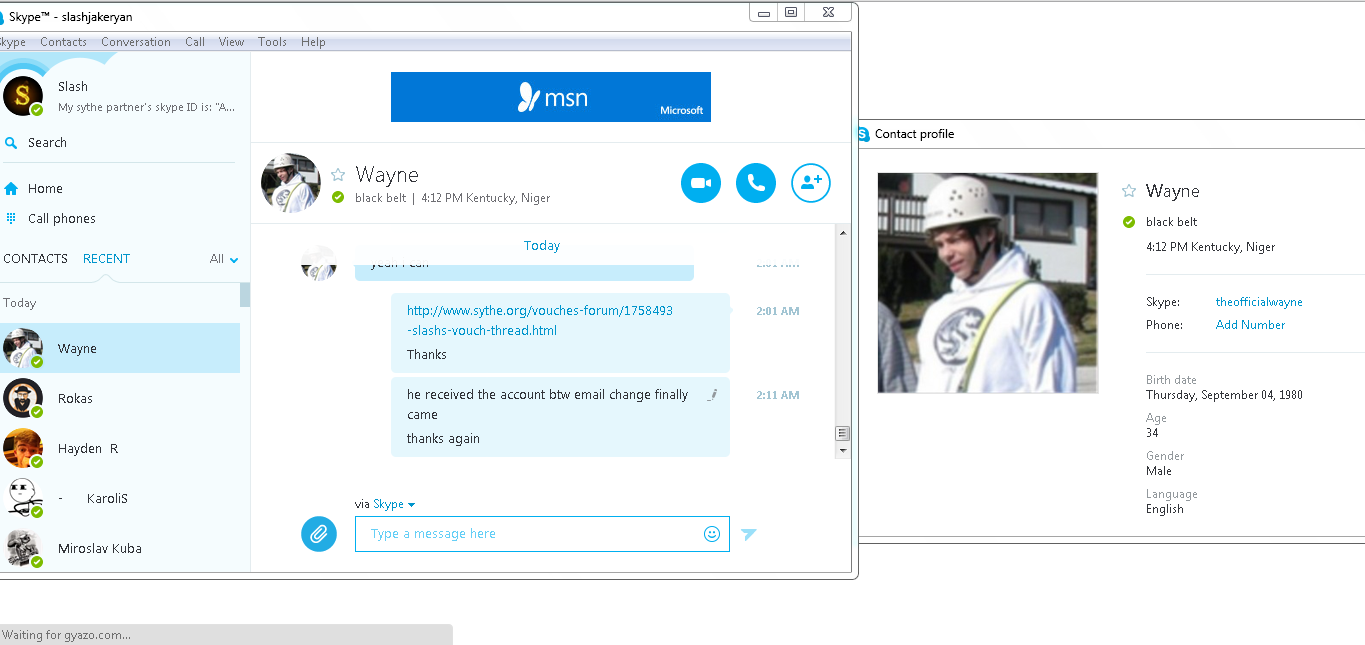Viewport: 1365px width, 645px height.
Task: Click the Call phones dial pad icon
Action: pyautogui.click(x=11, y=218)
